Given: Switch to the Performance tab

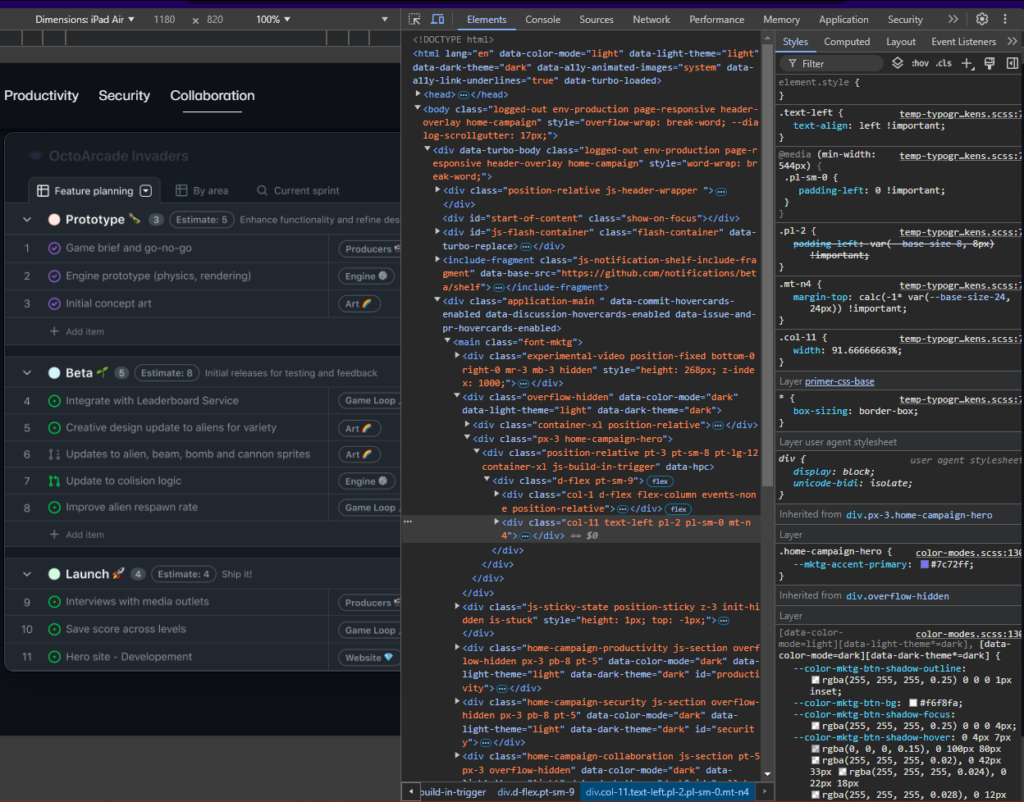Looking at the screenshot, I should pos(716,20).
